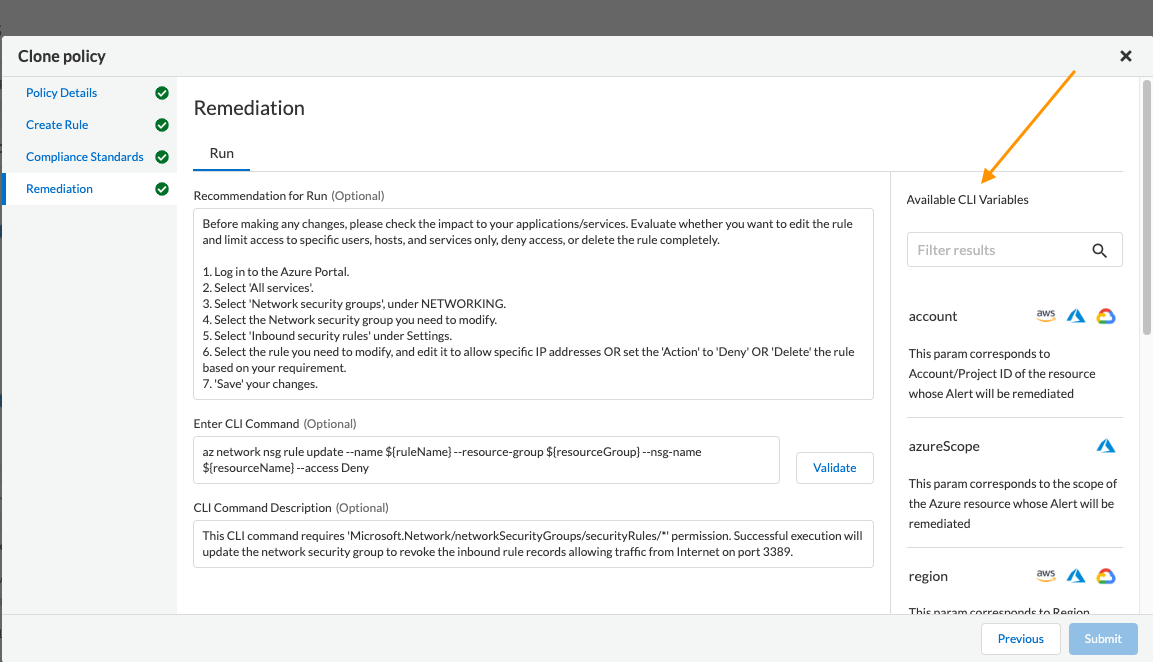The width and height of the screenshot is (1153, 662).
Task: Select the Run tab
Action: click(x=221, y=153)
